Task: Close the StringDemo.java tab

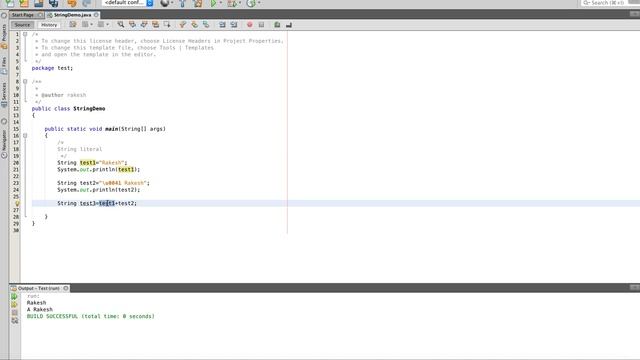Action: coord(96,15)
